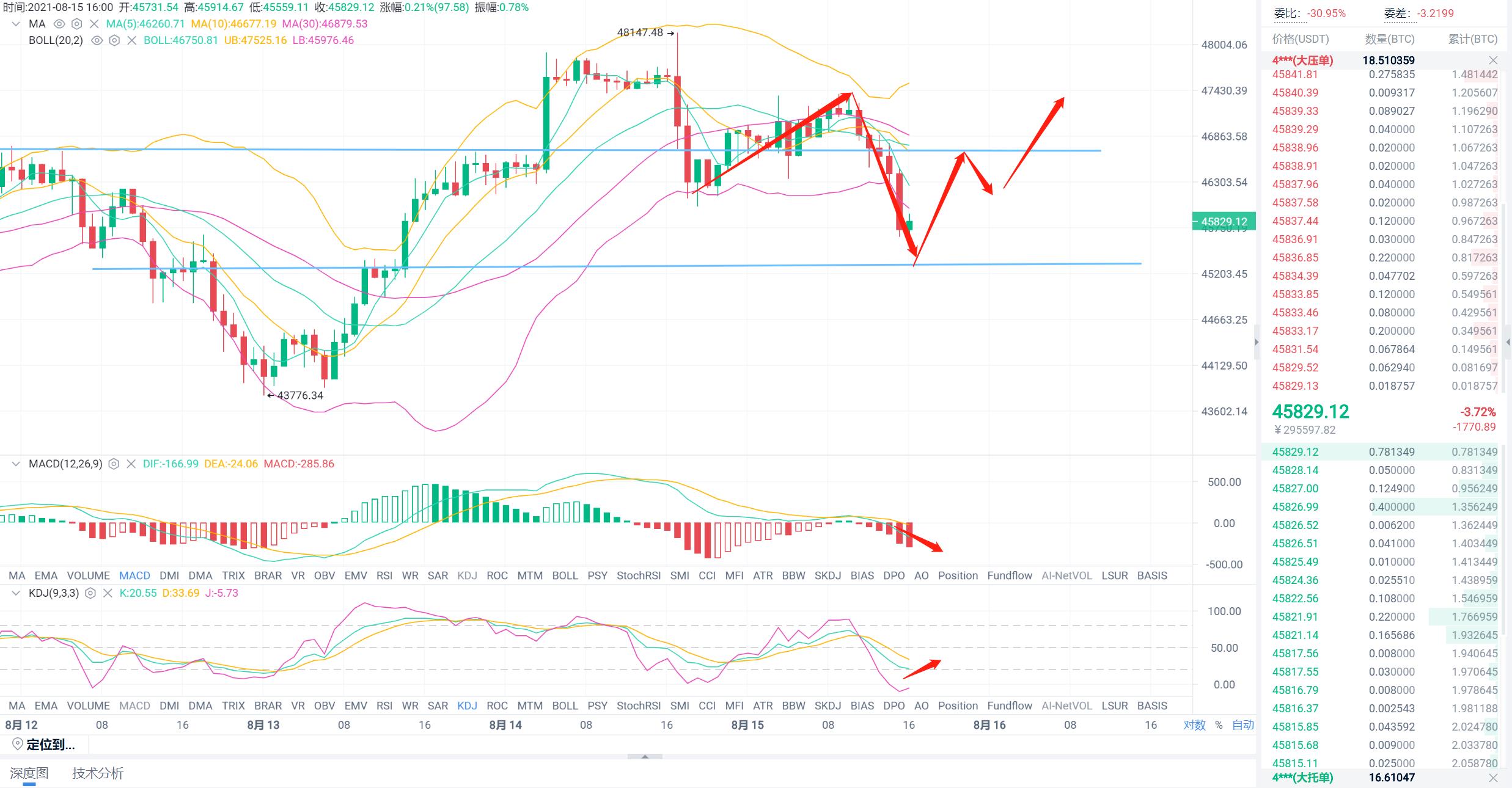Open MACD(12,26,9) settings icon
Screen dimensions: 1512x788
click(x=114, y=464)
